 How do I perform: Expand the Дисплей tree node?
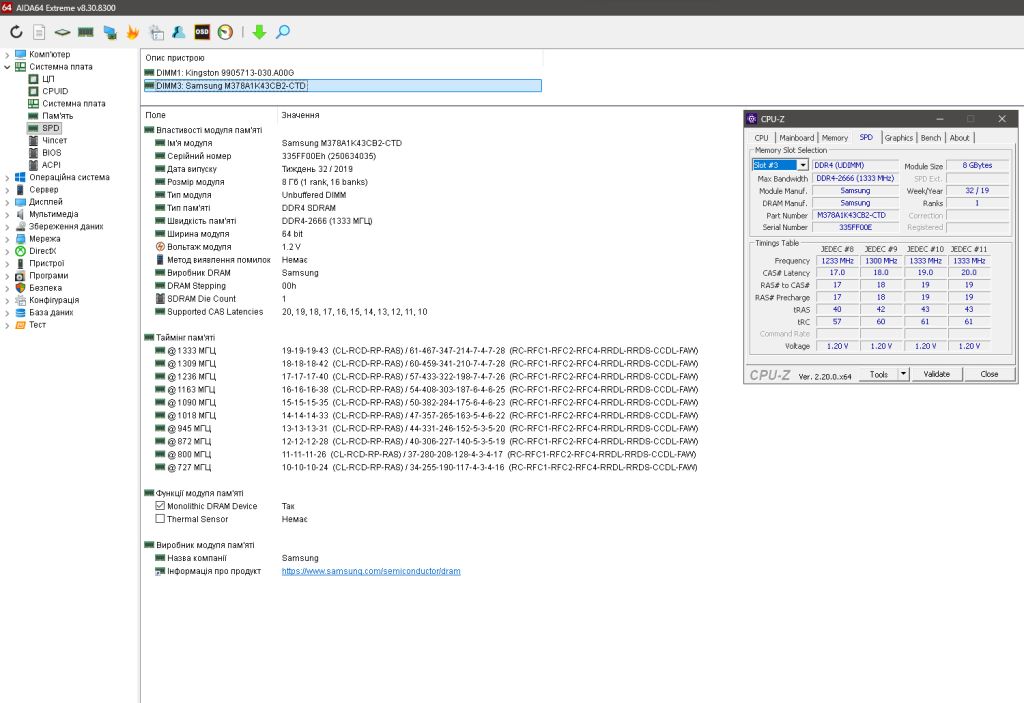click(7, 202)
